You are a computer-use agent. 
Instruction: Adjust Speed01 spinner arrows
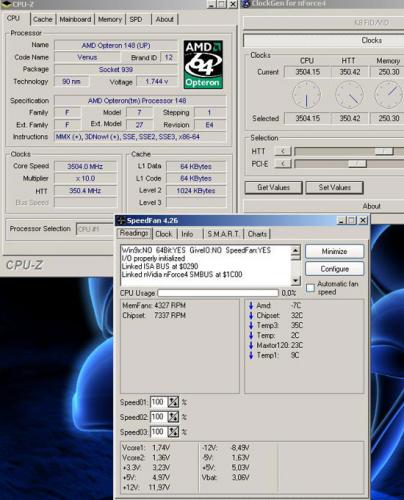click(x=173, y=402)
